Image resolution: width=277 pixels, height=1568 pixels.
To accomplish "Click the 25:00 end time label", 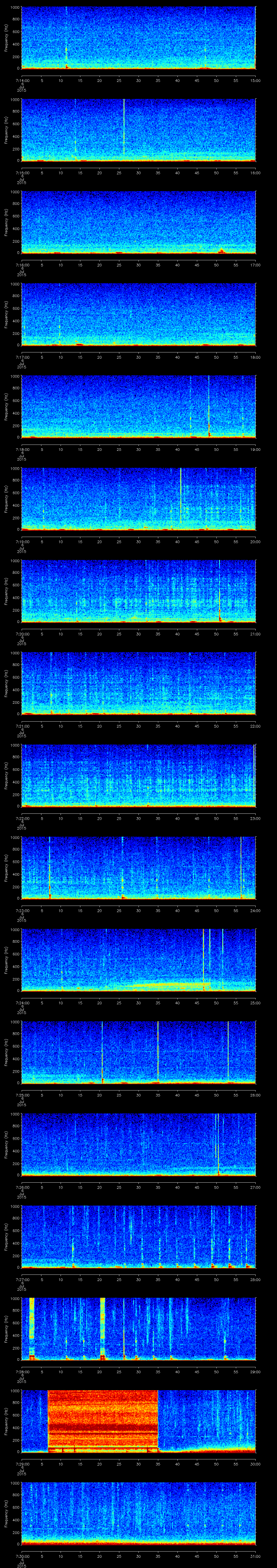I will click(x=256, y=1003).
